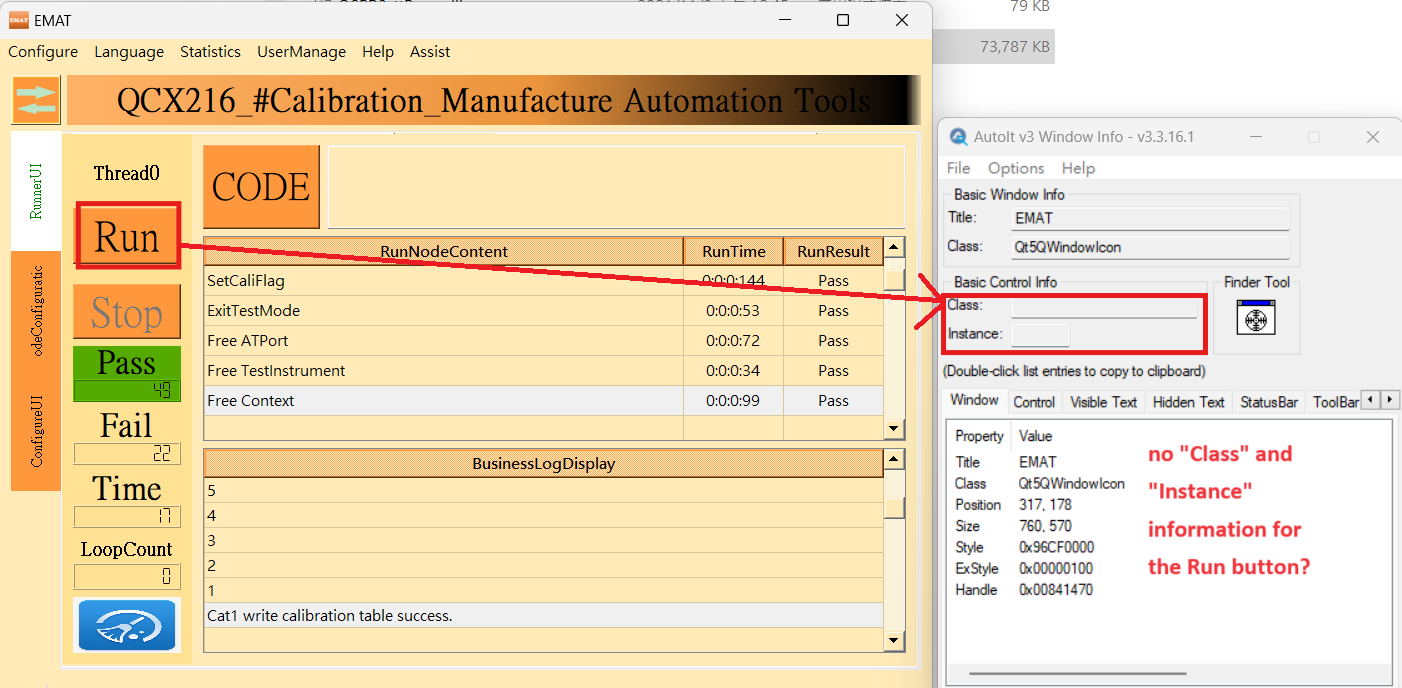Click the Instance field in Basic Control Info
Screen dimensions: 1402x688
[x=1040, y=334]
